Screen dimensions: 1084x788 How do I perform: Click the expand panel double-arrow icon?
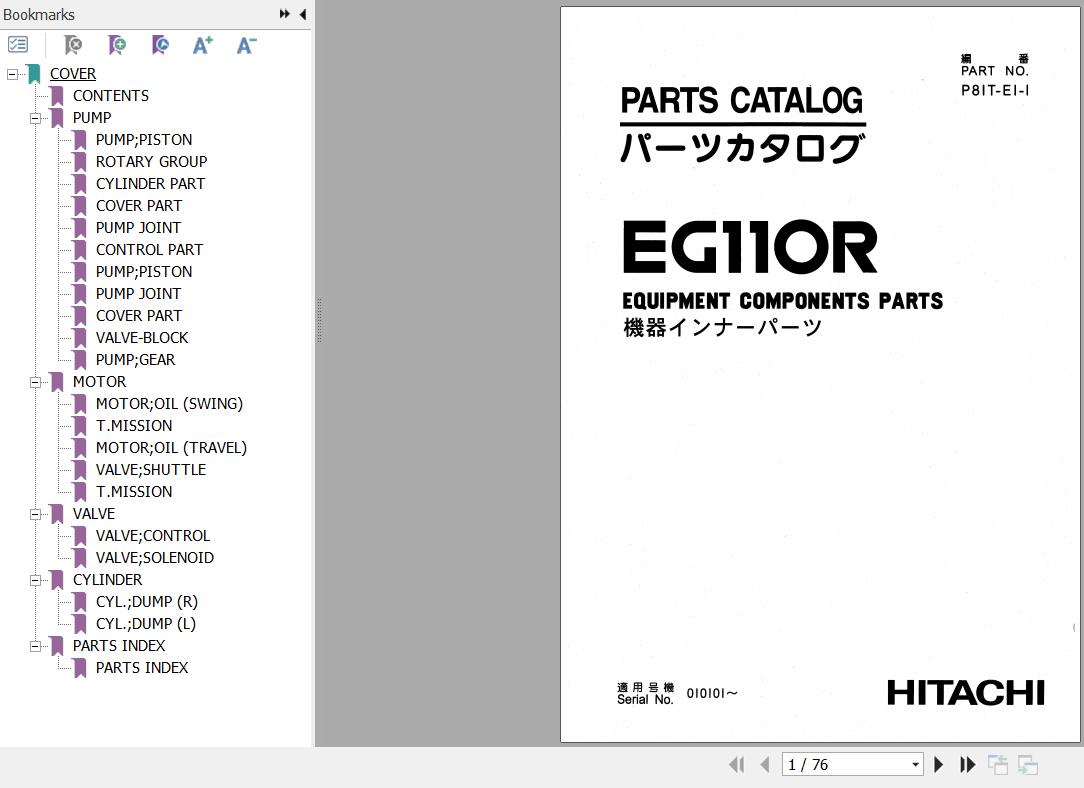click(284, 14)
